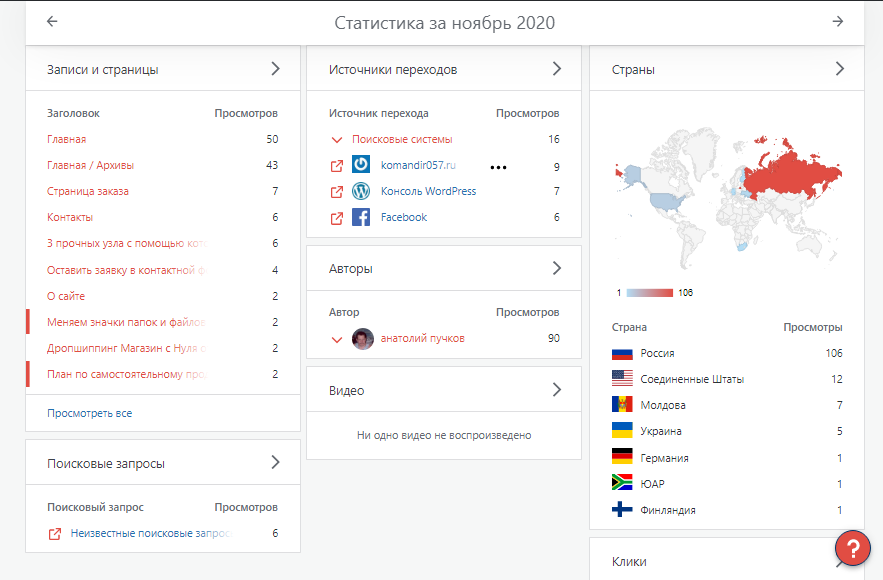Click the Украина flag icon

tap(622, 431)
